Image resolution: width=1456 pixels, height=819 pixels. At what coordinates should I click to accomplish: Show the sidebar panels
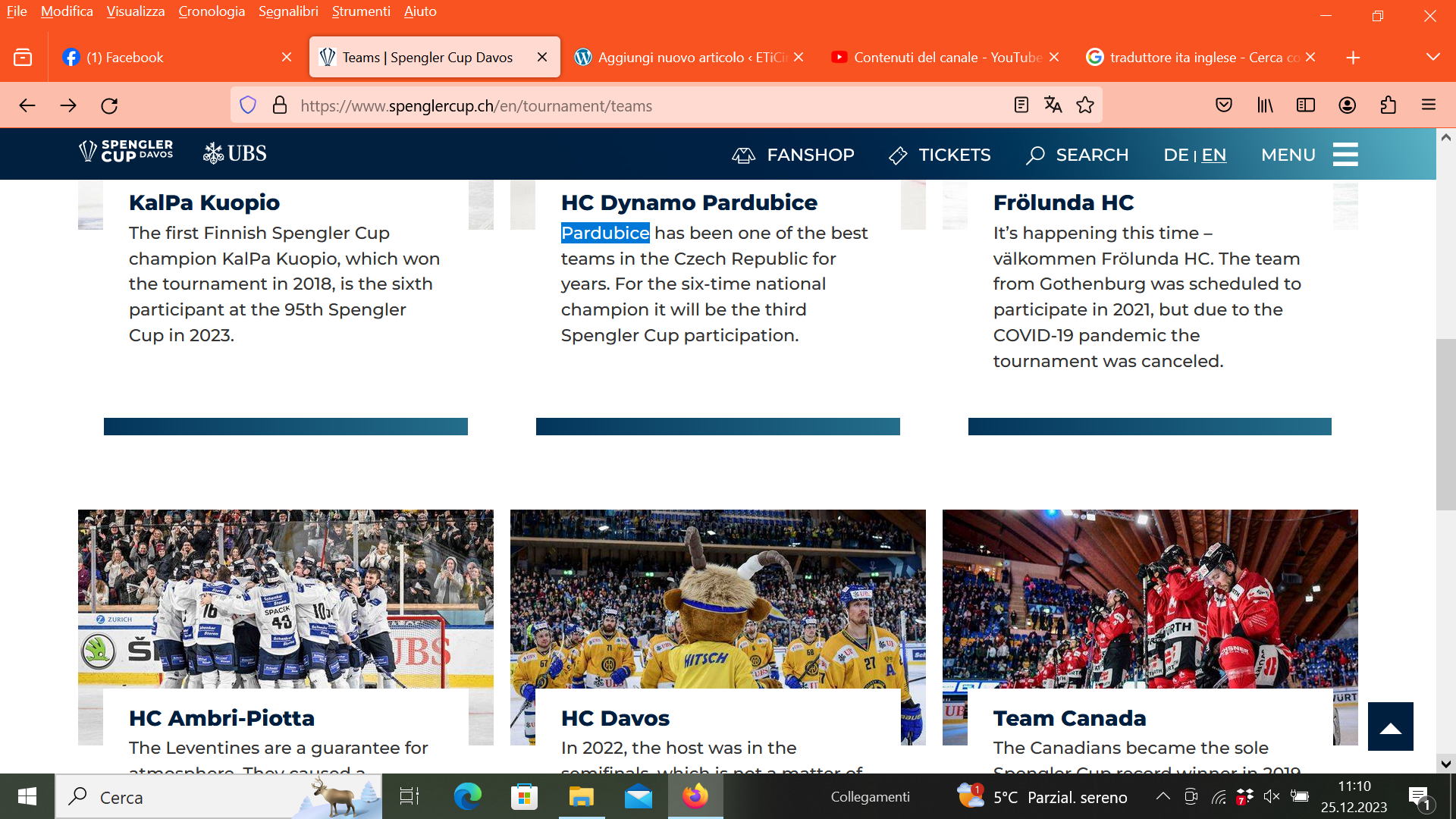[x=1306, y=105]
